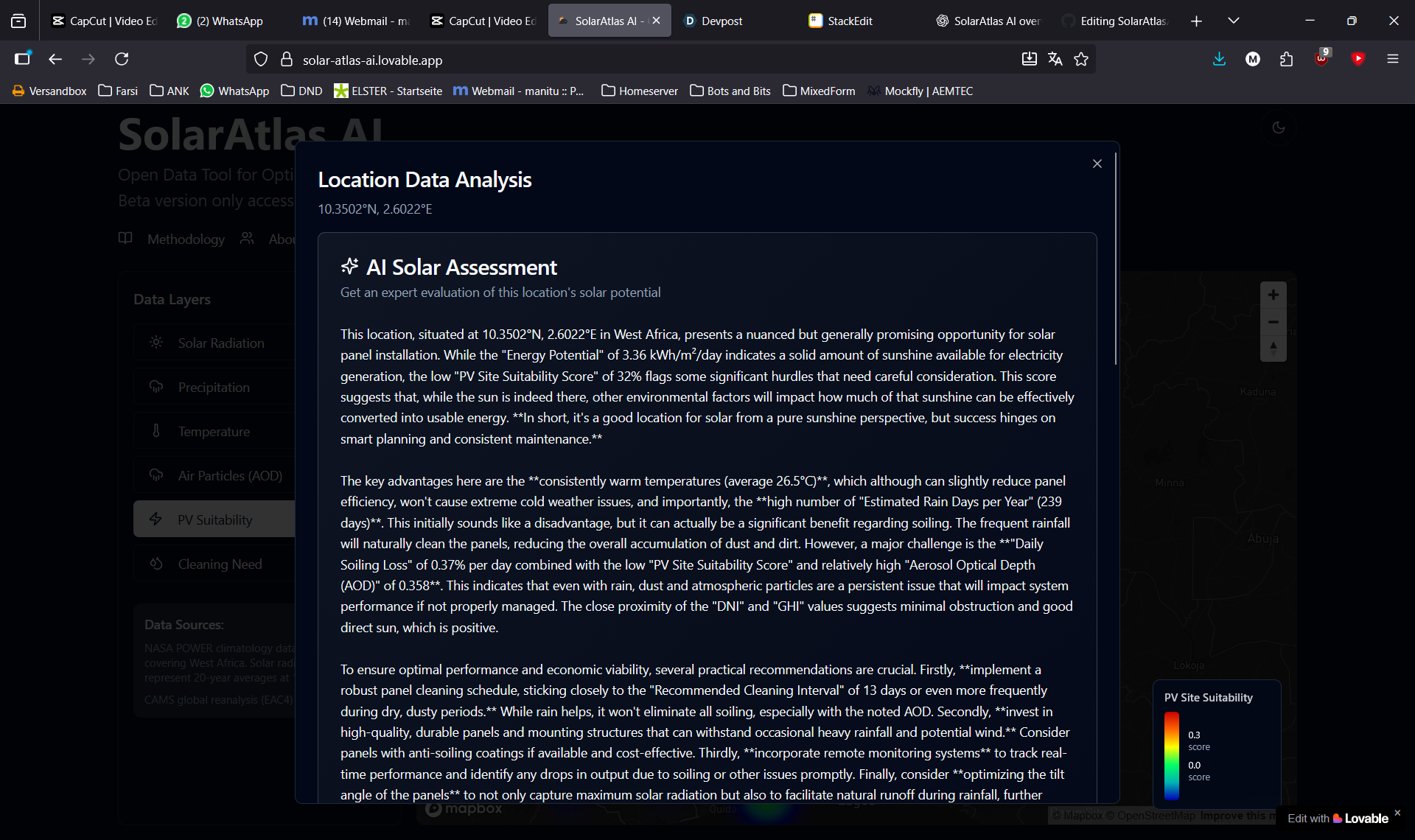
Task: Reset map bearing with compass icon
Action: (1273, 348)
